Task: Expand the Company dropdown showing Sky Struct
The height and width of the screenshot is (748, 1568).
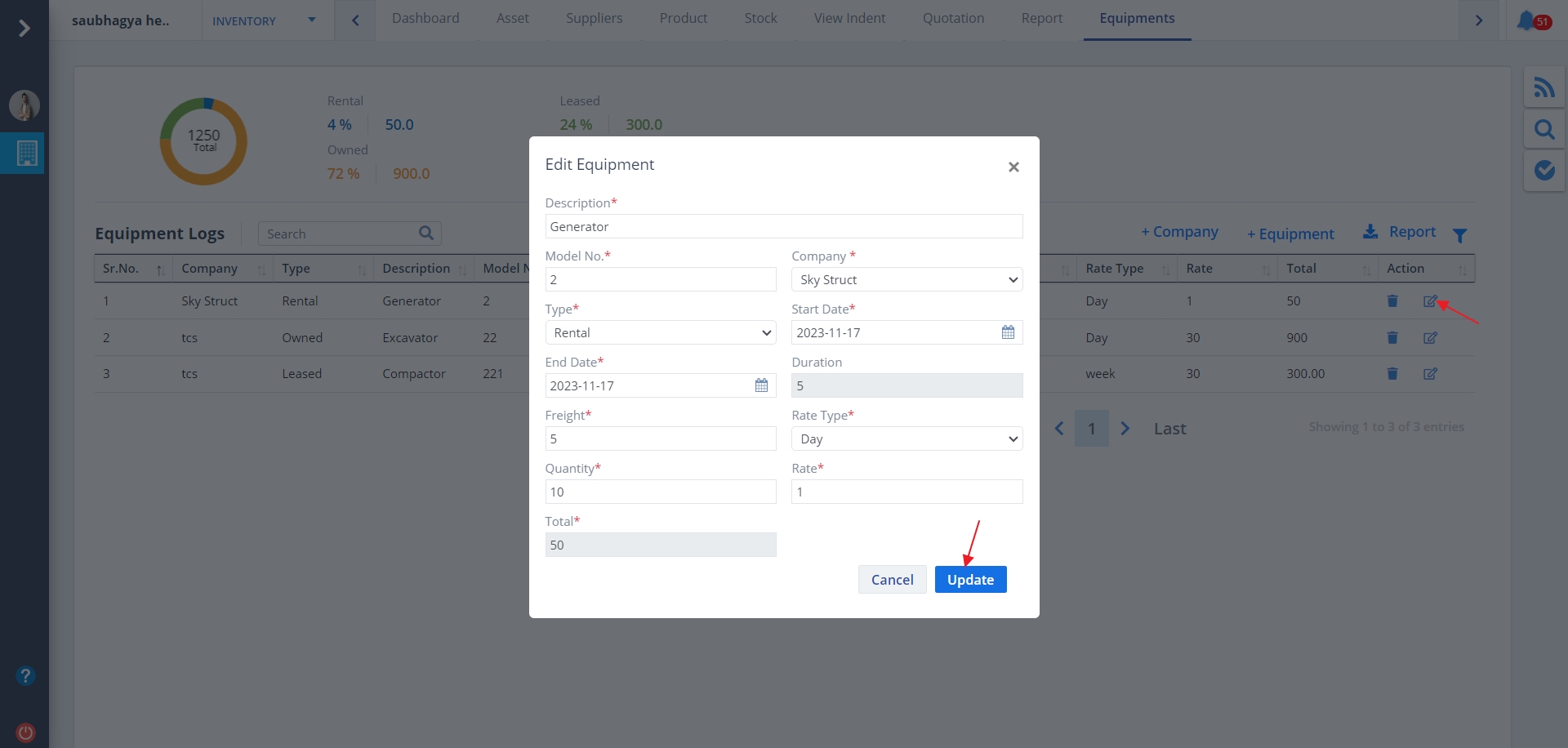Action: pyautogui.click(x=906, y=280)
